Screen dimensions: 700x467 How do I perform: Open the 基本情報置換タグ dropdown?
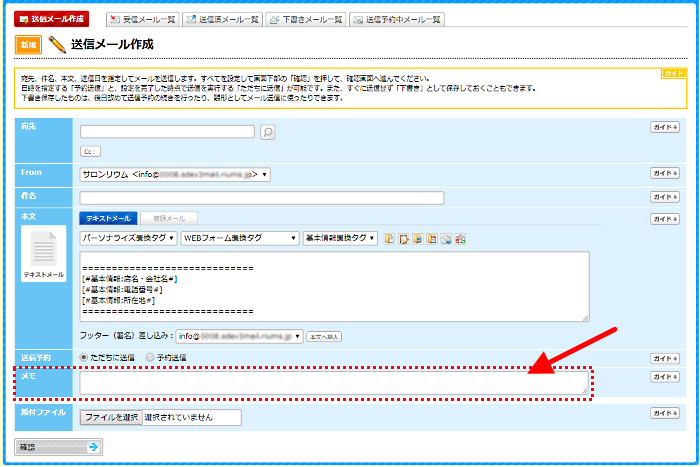pyautogui.click(x=340, y=239)
